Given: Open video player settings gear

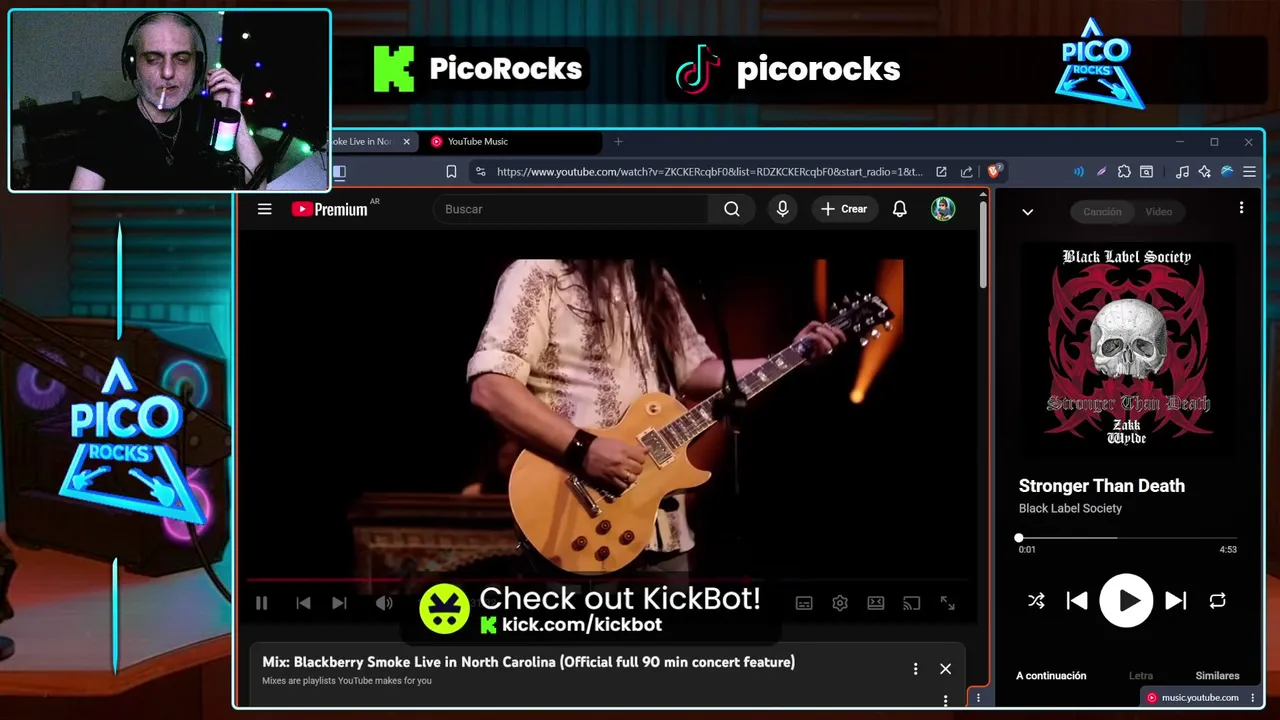Looking at the screenshot, I should pos(840,603).
